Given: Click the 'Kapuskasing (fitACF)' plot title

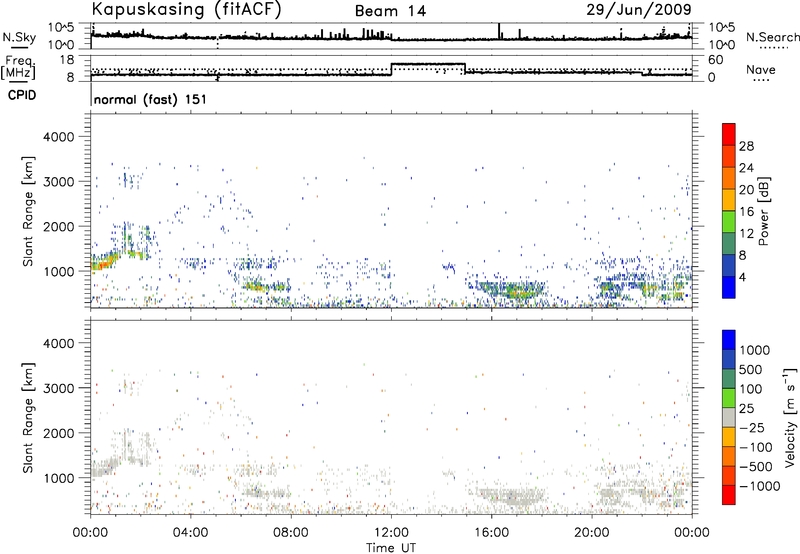Looking at the screenshot, I should [186, 9].
